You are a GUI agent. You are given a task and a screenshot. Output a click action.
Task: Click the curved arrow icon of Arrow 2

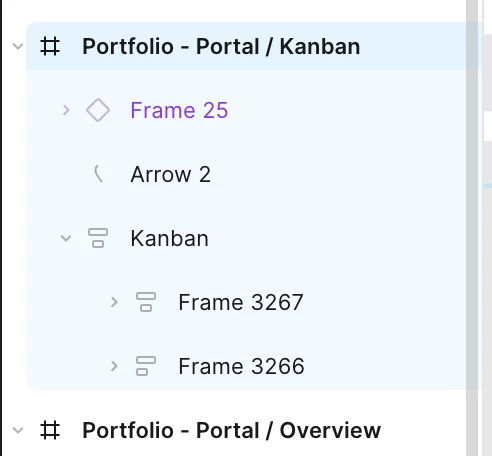click(98, 174)
